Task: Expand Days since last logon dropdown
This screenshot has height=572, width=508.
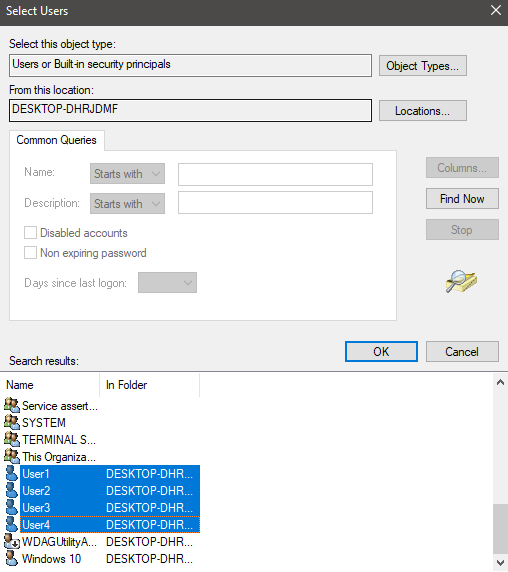Action: point(167,282)
